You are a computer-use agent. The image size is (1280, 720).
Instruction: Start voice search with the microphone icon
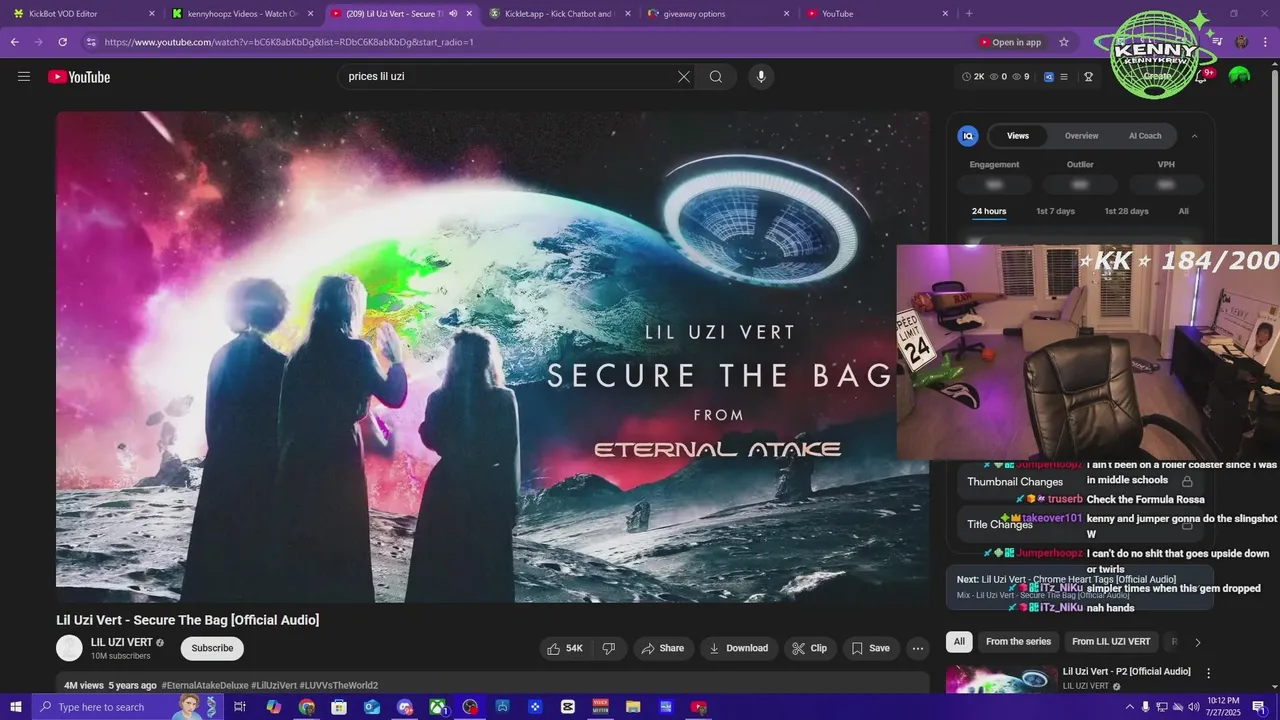[761, 77]
